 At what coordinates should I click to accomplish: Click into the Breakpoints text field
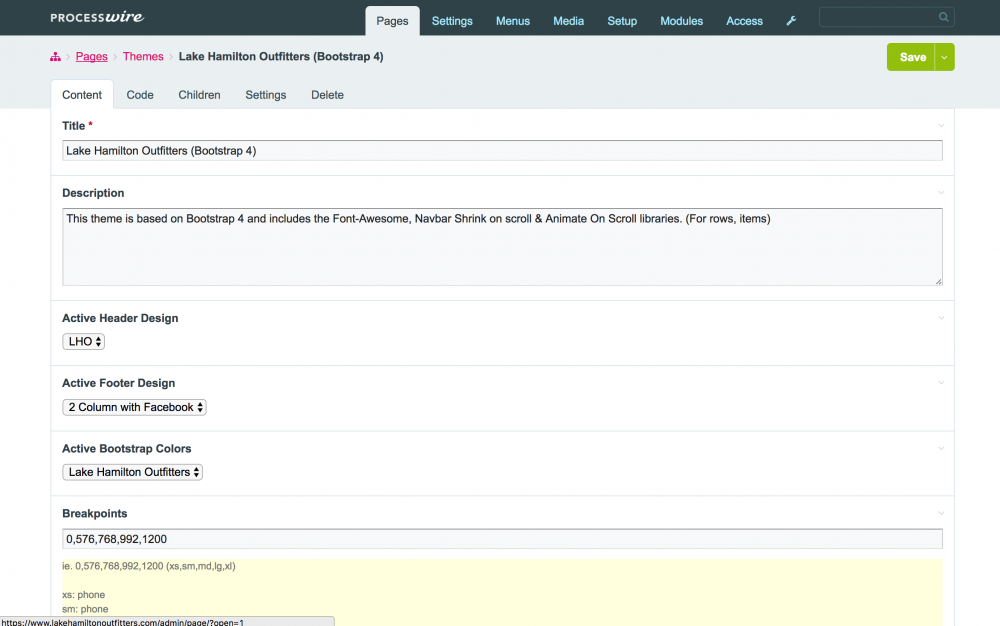502,539
